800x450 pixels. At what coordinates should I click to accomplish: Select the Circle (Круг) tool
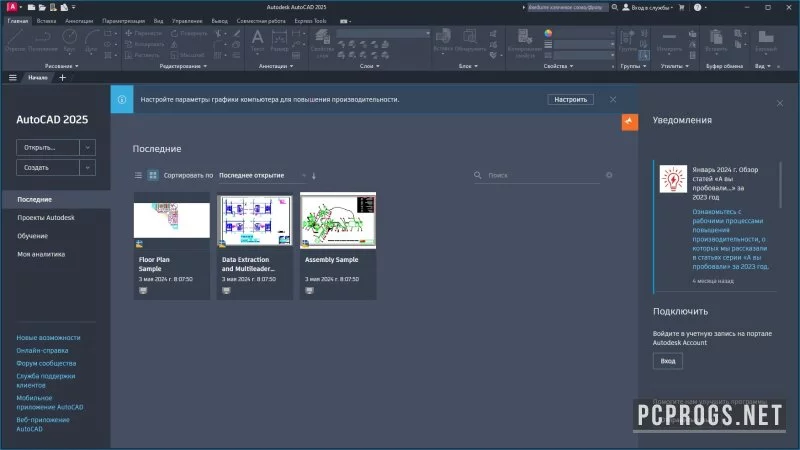tap(69, 41)
